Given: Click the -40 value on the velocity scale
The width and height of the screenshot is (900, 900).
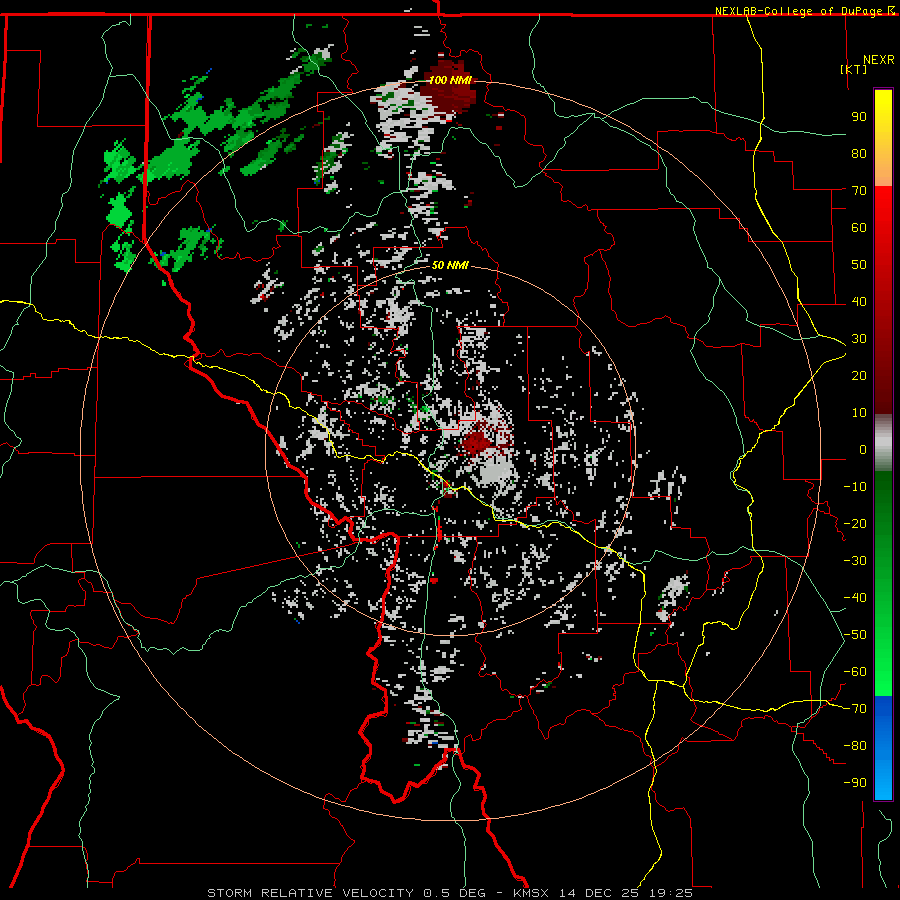Looking at the screenshot, I should [855, 598].
